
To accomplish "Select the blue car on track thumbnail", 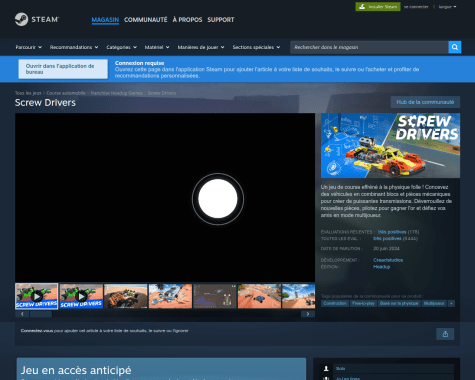I will [x=259, y=296].
